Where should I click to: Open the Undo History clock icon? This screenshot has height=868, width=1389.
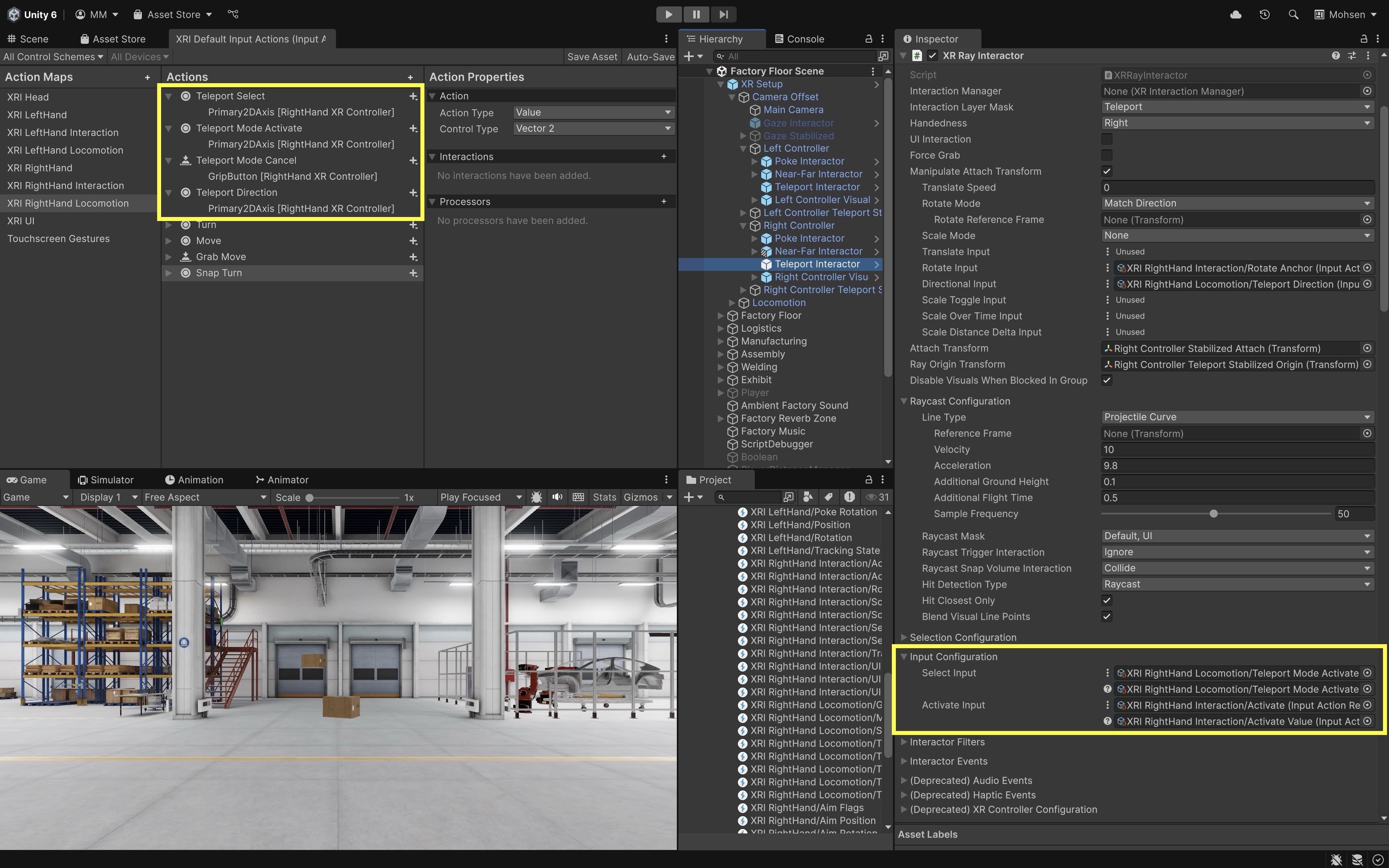[x=1264, y=14]
